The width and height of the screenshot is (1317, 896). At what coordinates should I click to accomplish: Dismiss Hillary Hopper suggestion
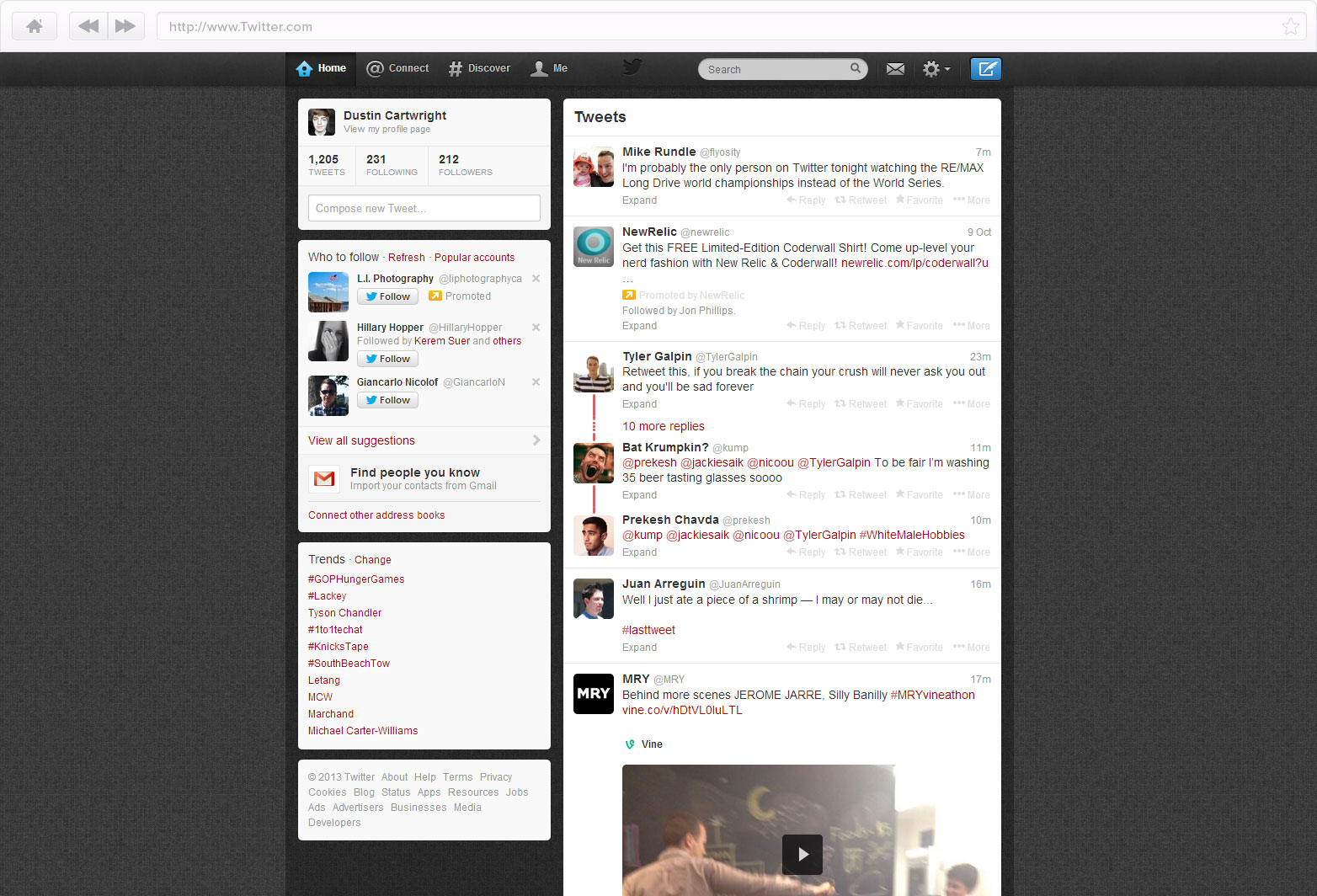pos(536,328)
